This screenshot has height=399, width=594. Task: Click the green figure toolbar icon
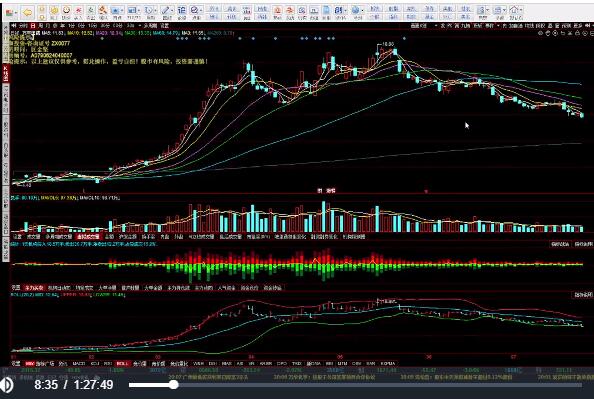91,10
